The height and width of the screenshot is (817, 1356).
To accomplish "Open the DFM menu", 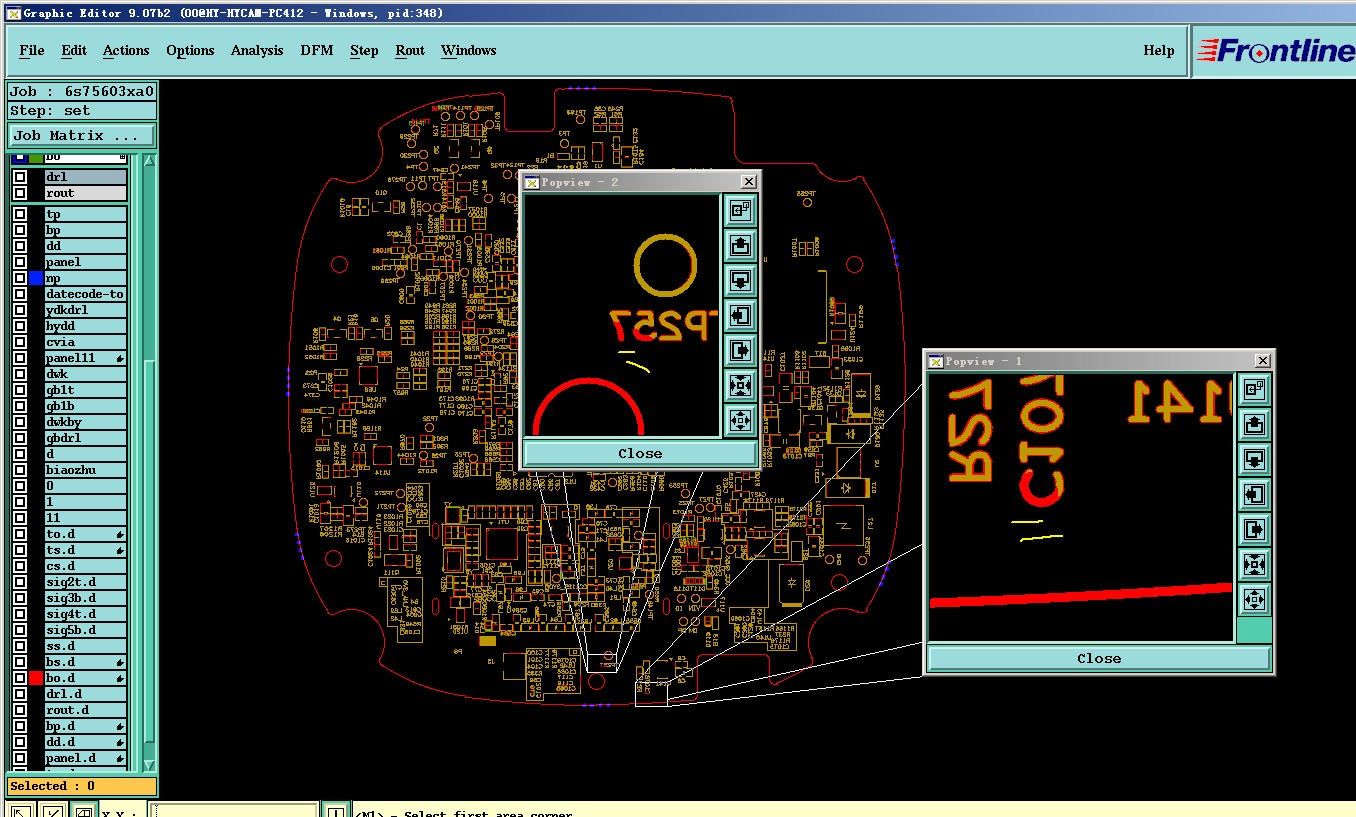I will point(317,50).
